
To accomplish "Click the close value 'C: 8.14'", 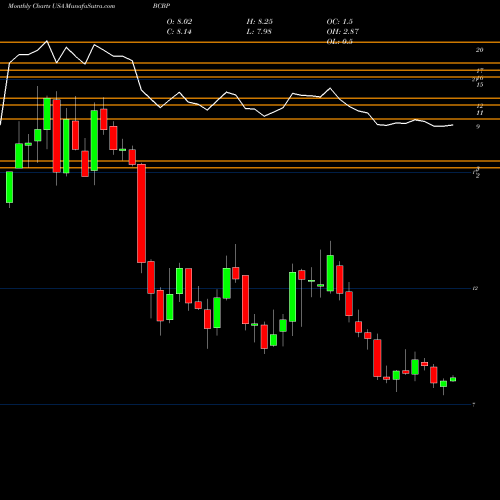I will [179, 32].
